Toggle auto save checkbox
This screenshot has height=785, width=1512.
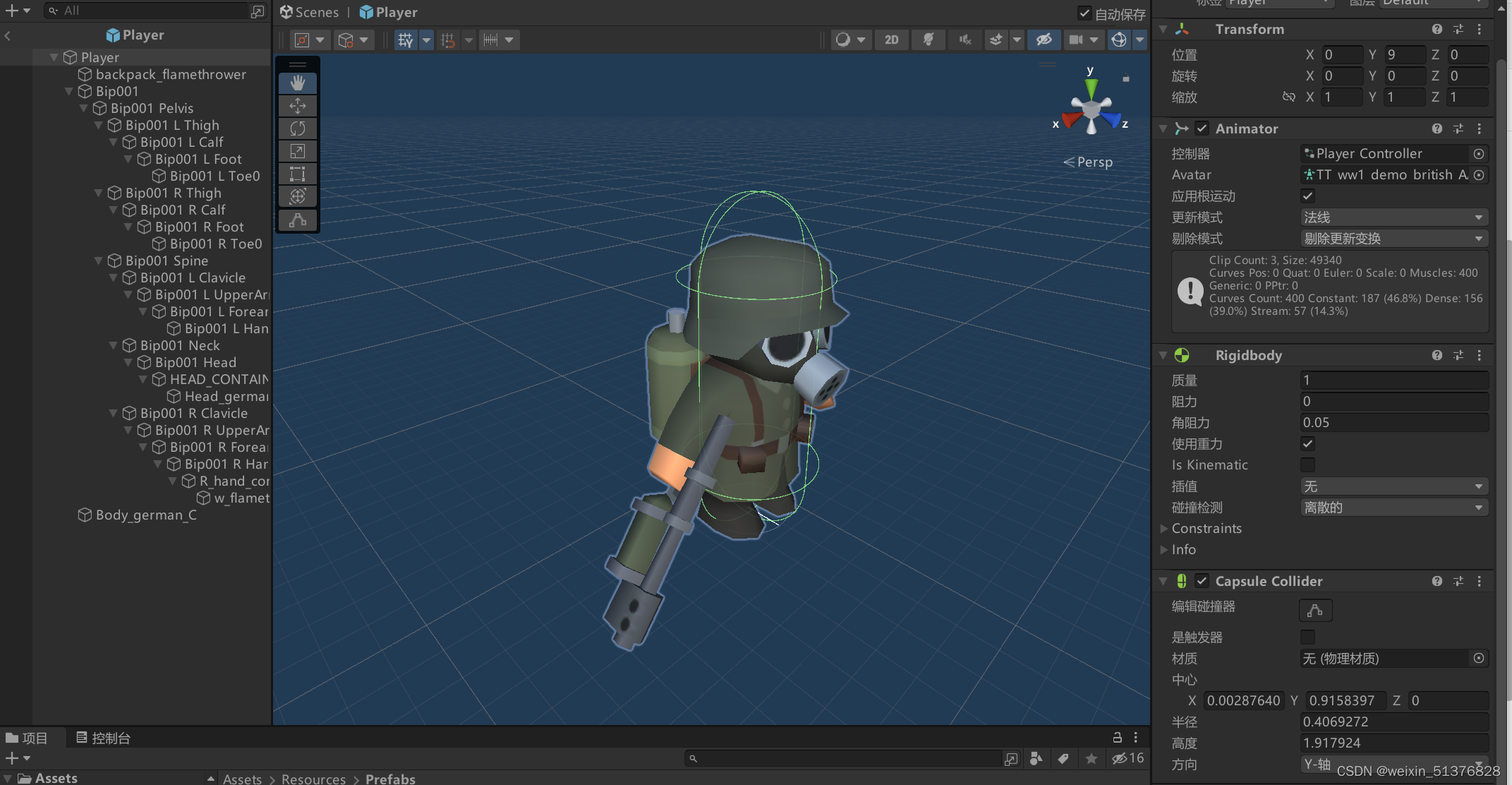pos(1084,13)
